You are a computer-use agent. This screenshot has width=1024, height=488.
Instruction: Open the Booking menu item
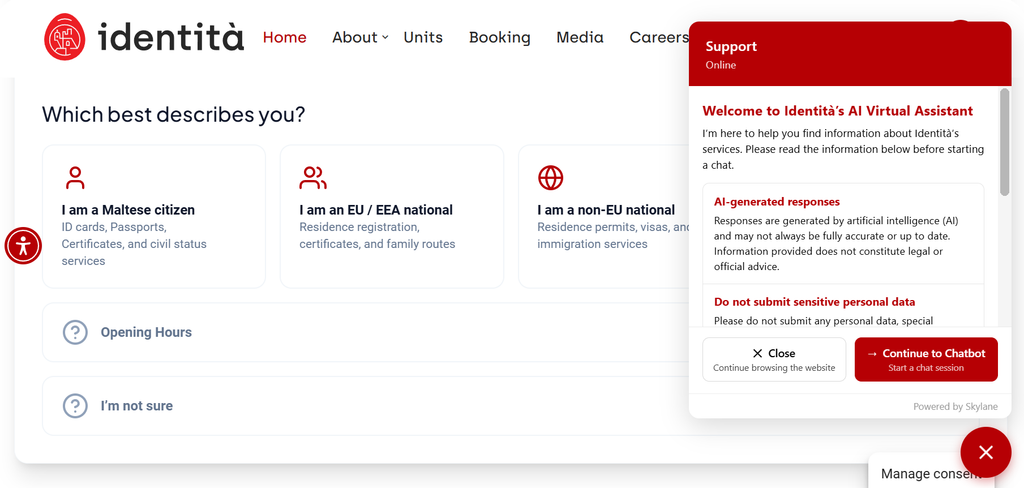[500, 37]
